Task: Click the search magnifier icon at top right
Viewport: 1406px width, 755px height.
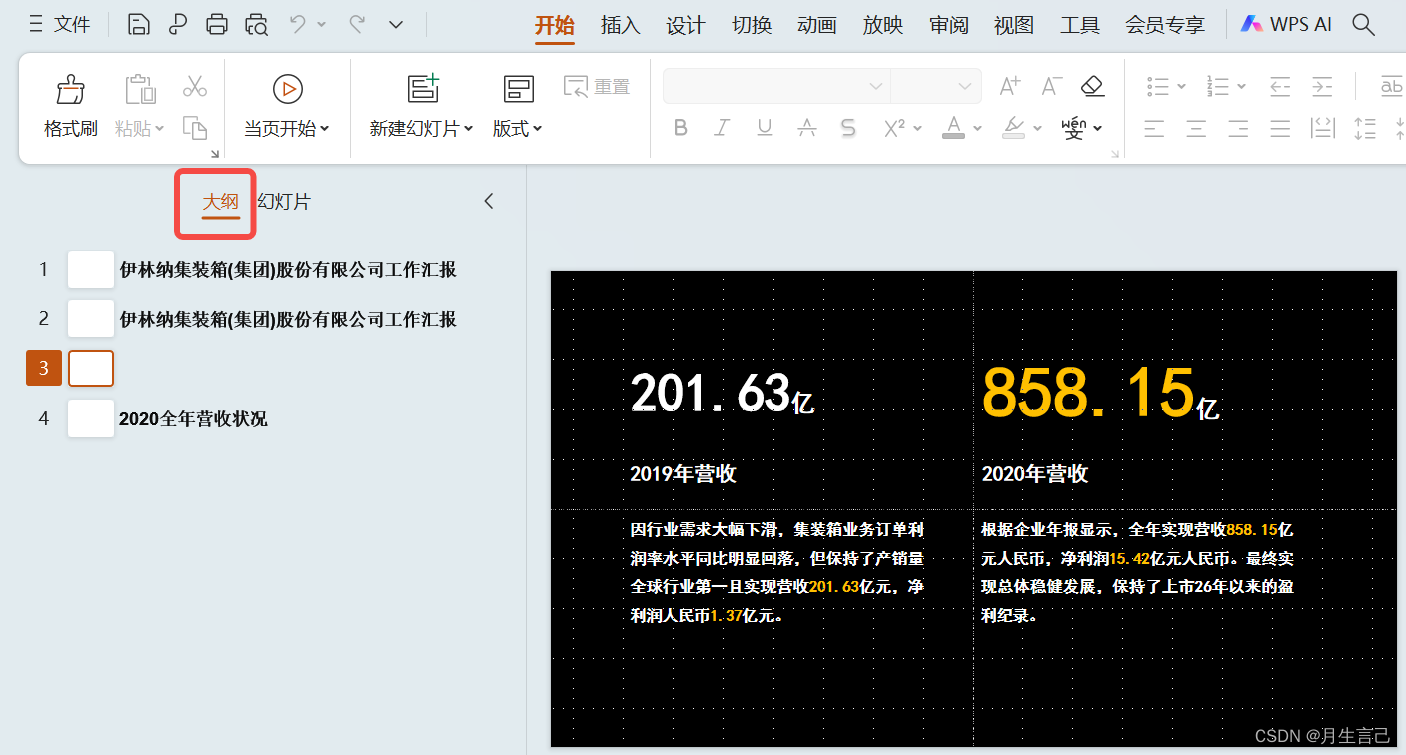Action: 1363,25
